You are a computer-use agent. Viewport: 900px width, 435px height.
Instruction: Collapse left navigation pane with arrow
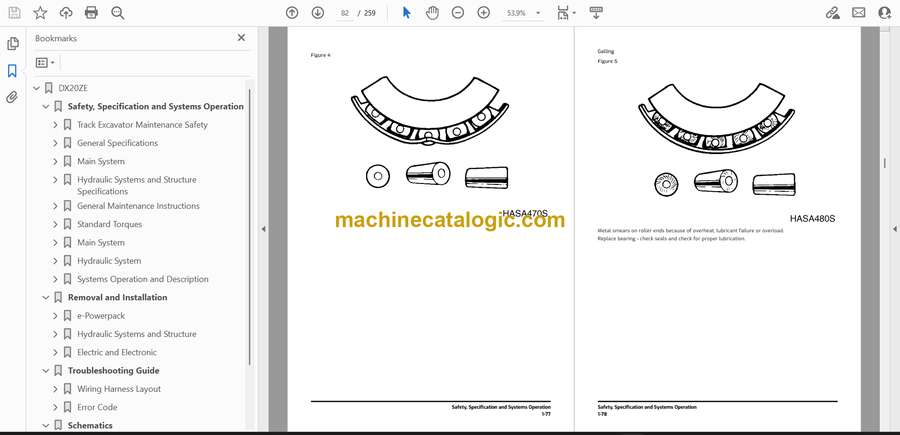tap(263, 229)
